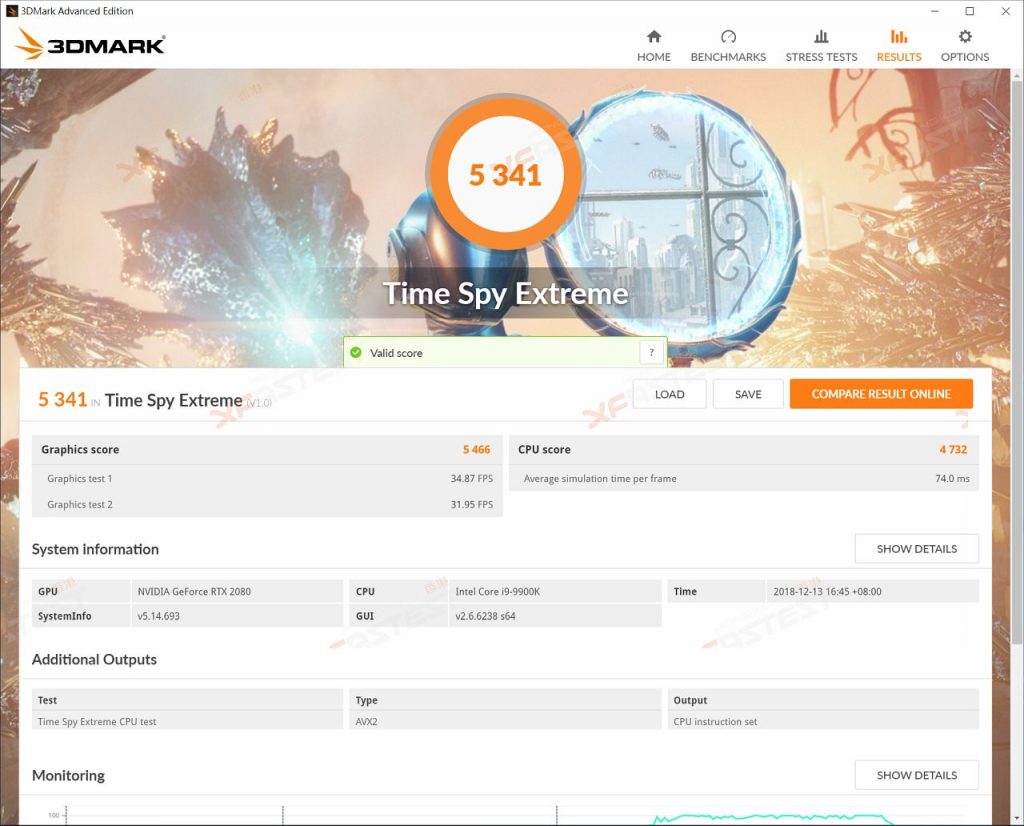
Task: Maximize the 3DMark window
Action: (970, 11)
